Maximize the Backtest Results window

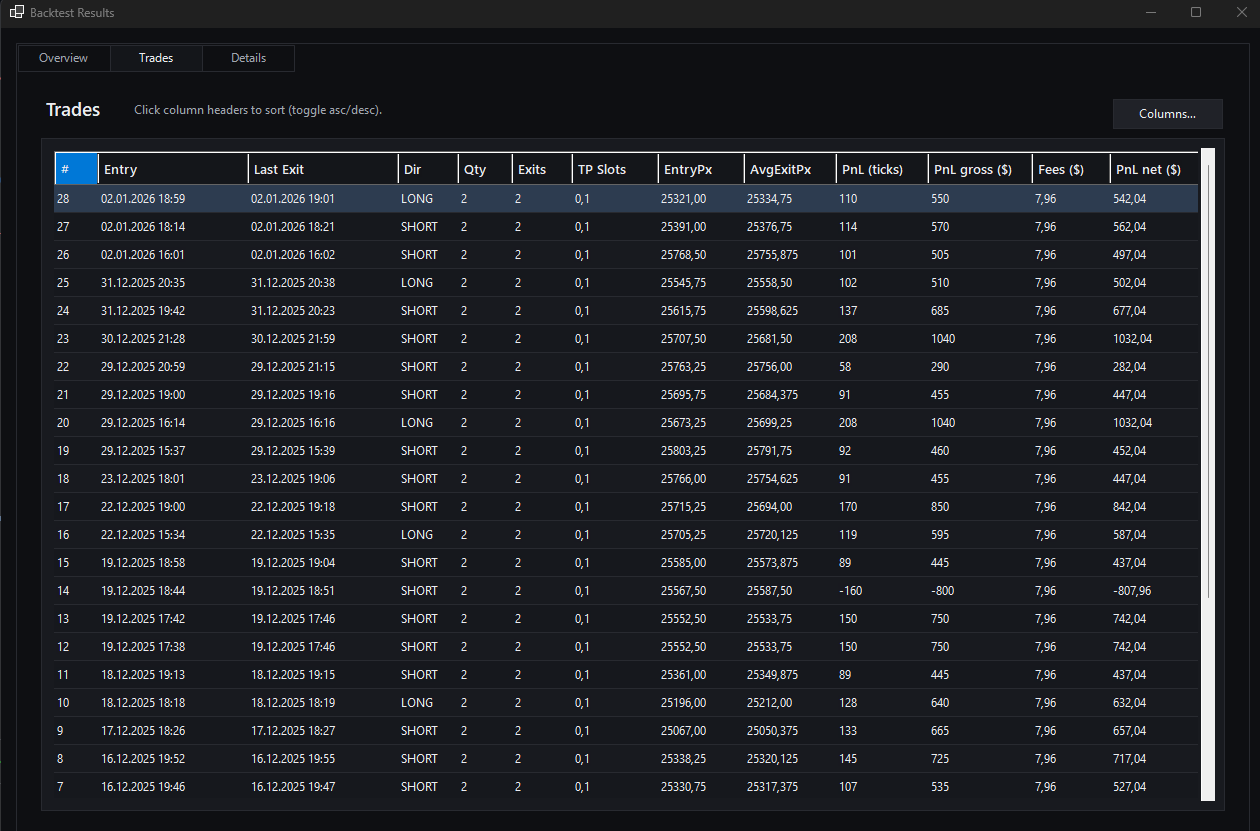pos(1196,13)
